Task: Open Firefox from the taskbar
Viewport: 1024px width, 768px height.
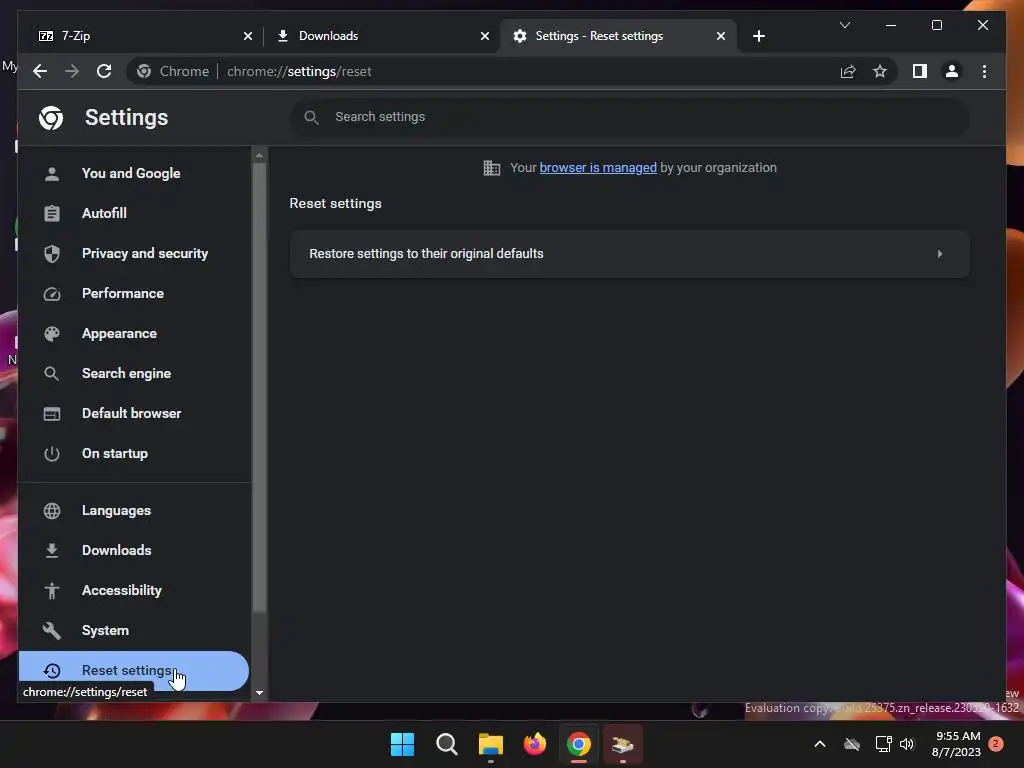Action: point(535,744)
